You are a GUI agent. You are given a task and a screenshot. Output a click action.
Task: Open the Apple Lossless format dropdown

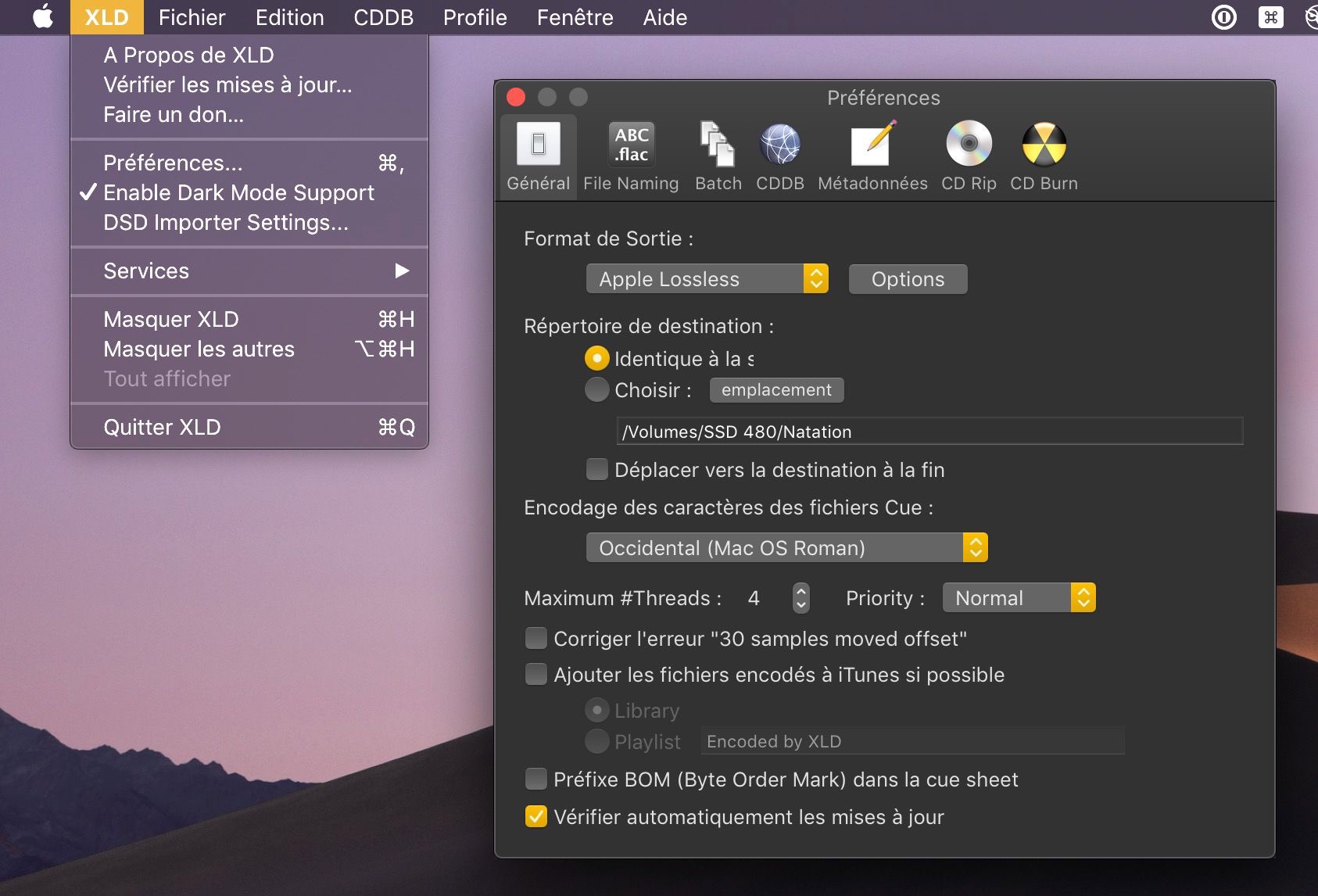(816, 278)
